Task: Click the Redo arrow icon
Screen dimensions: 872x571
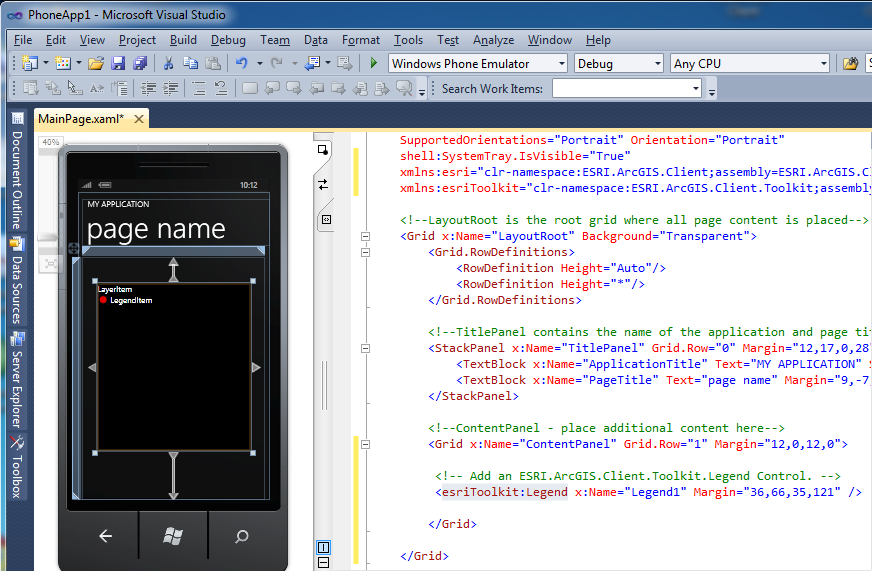Action: pyautogui.click(x=276, y=63)
